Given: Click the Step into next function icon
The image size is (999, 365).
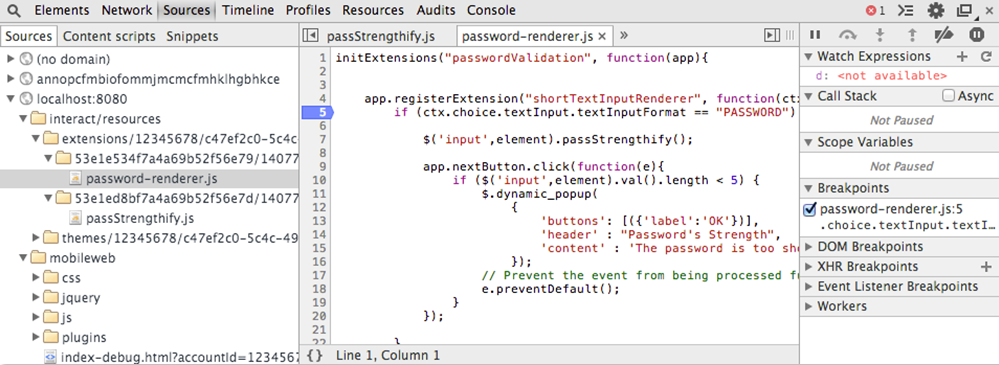Looking at the screenshot, I should pyautogui.click(x=880, y=34).
